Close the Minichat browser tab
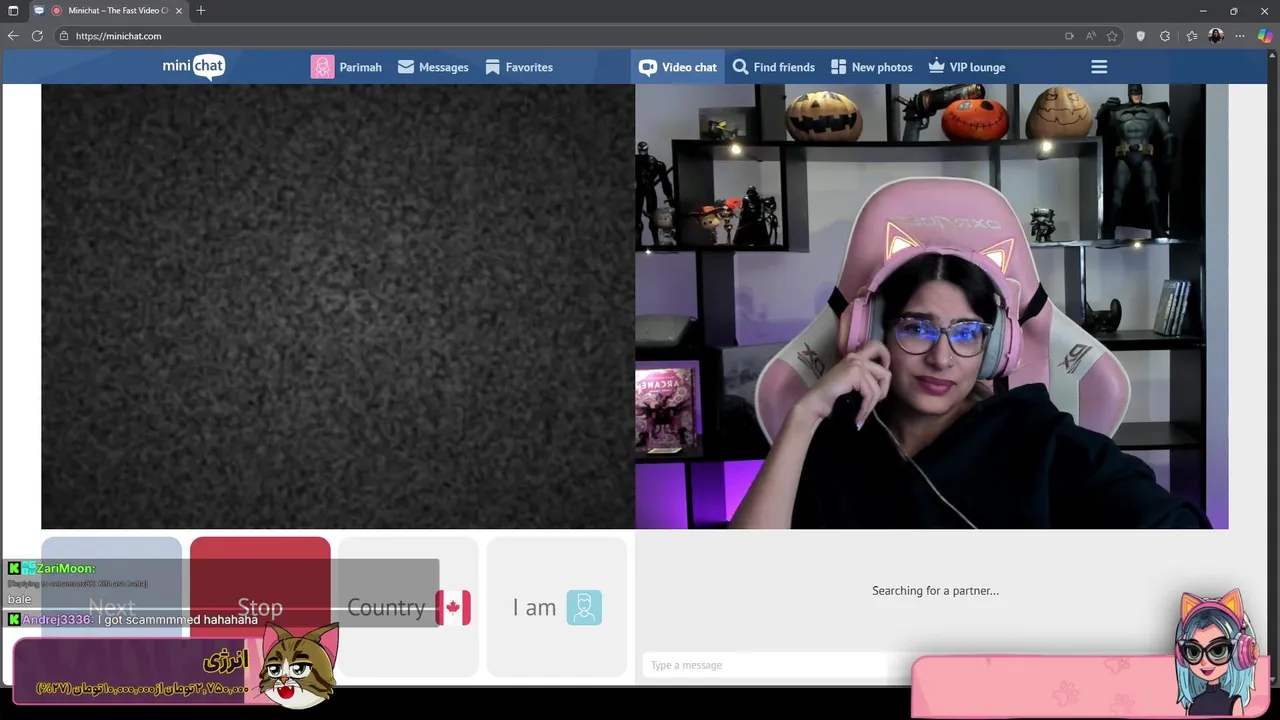This screenshot has height=720, width=1280. (x=180, y=10)
